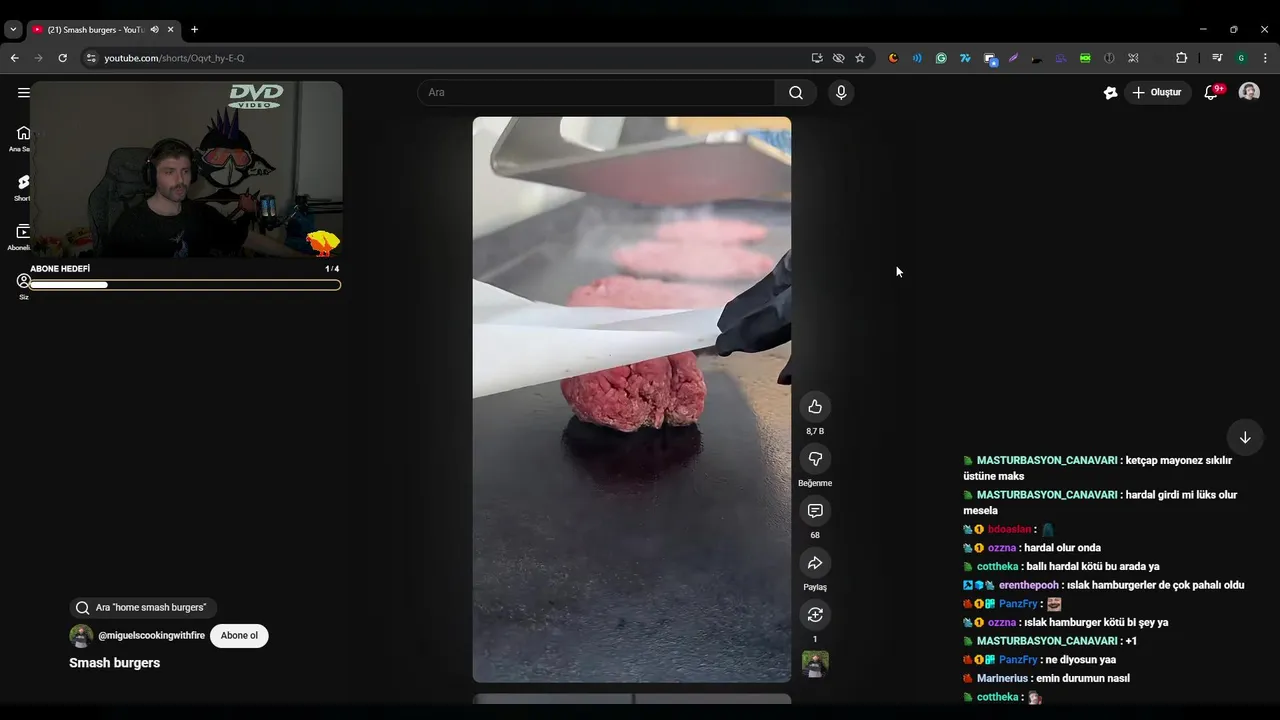
Task: Open the YouTube account avatar menu
Action: 1249,93
